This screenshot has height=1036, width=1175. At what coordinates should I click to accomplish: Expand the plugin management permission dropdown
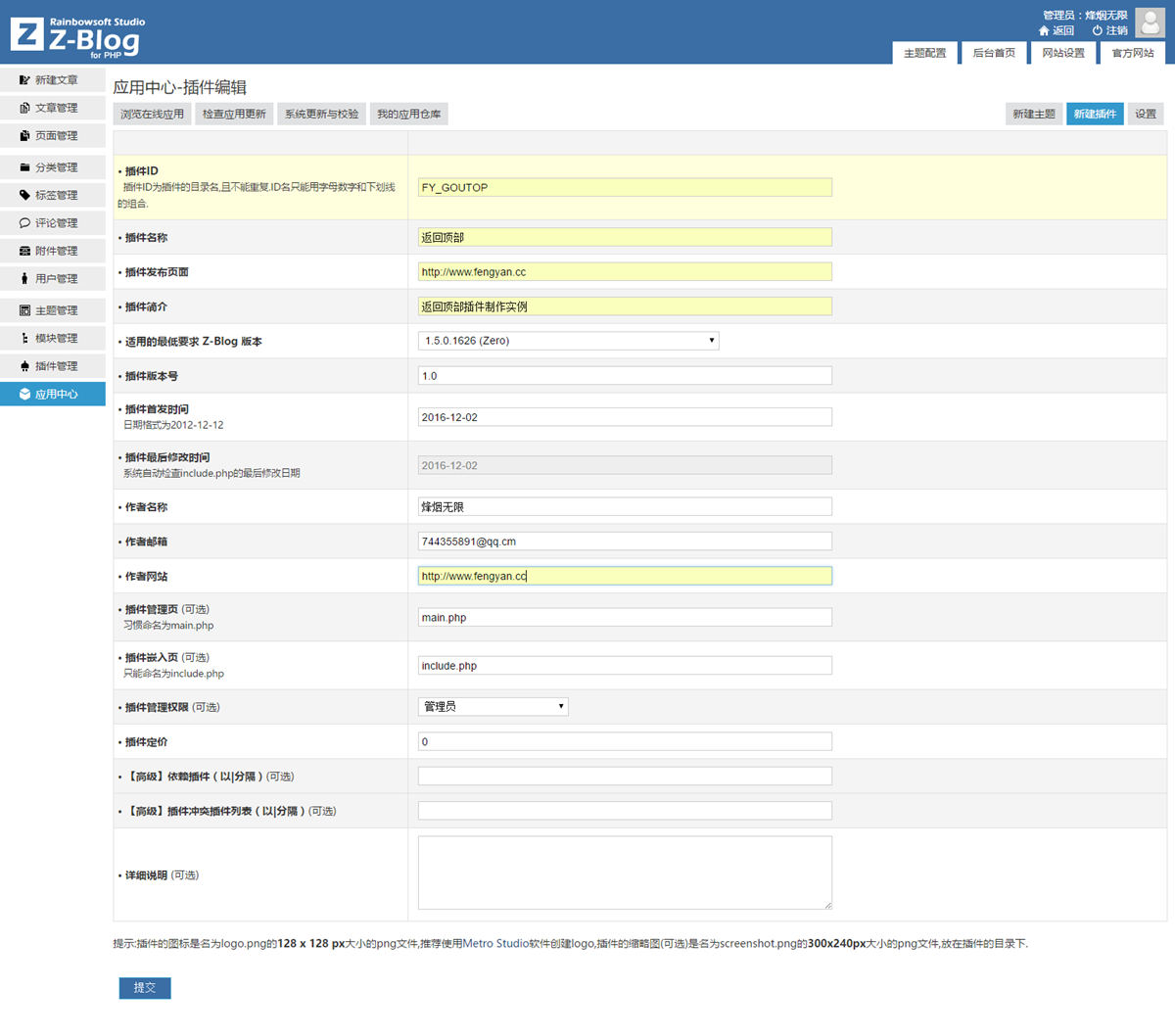pos(493,707)
